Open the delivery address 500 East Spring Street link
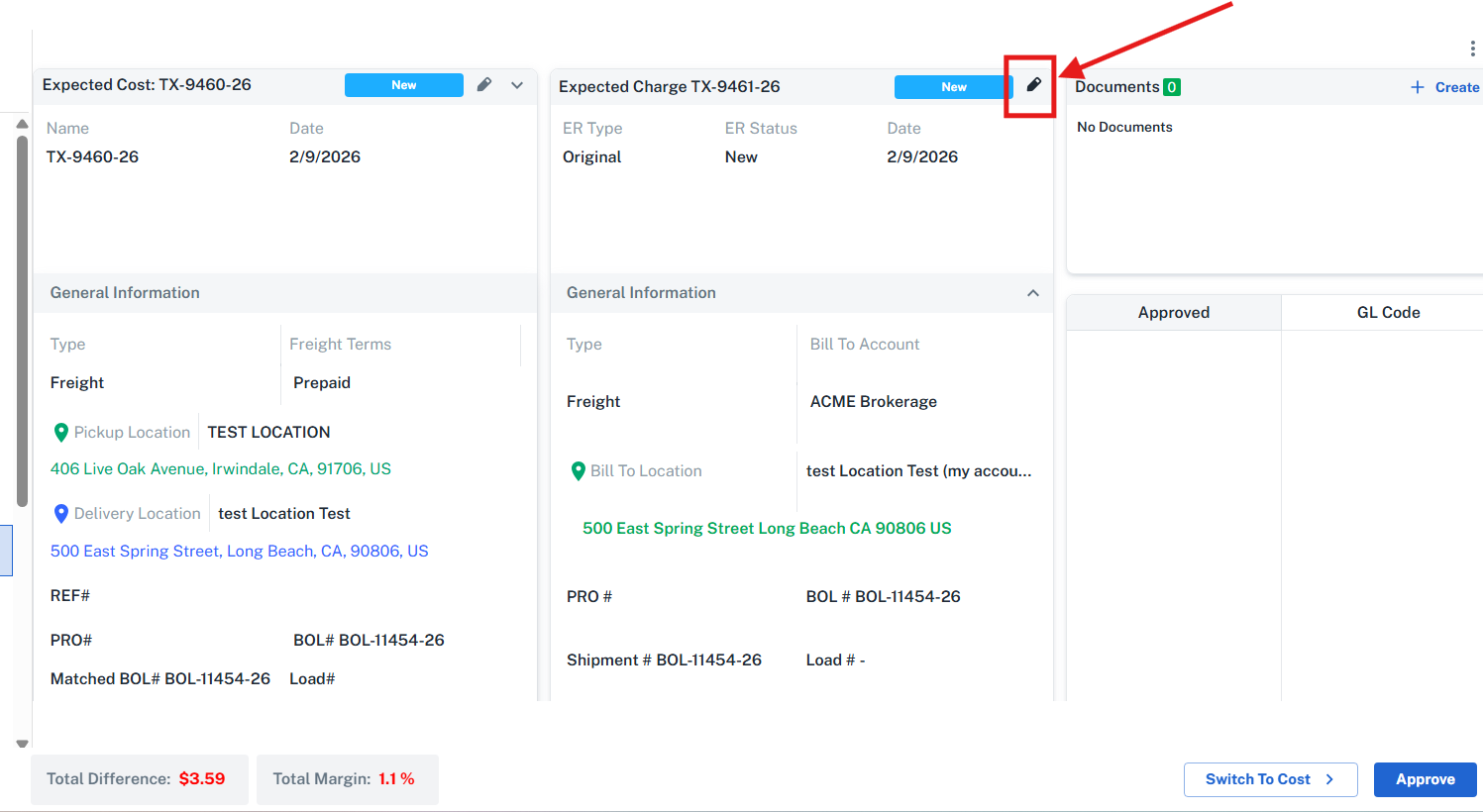This screenshot has width=1483, height=812. click(x=240, y=552)
